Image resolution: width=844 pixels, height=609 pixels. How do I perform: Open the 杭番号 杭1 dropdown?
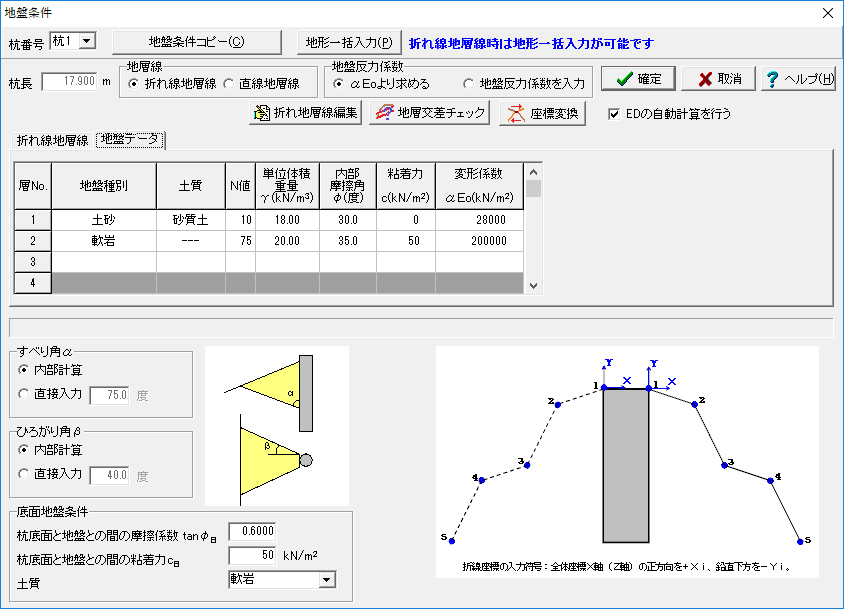tap(88, 41)
